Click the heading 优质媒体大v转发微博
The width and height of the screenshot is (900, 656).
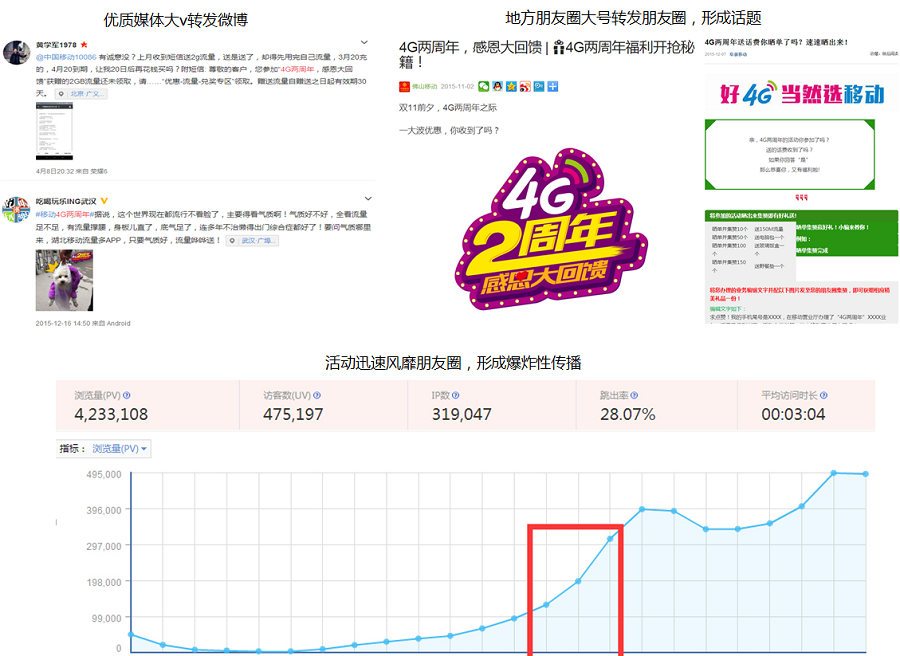tap(176, 20)
